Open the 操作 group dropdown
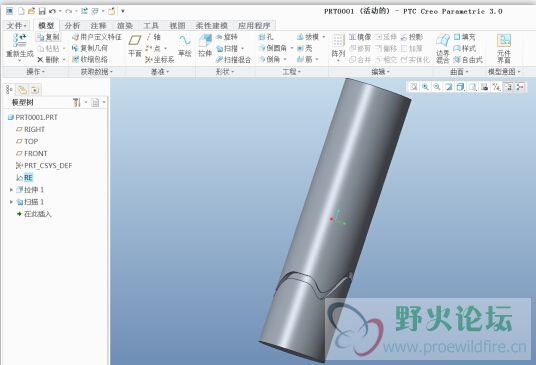The width and height of the screenshot is (536, 365). [36, 72]
